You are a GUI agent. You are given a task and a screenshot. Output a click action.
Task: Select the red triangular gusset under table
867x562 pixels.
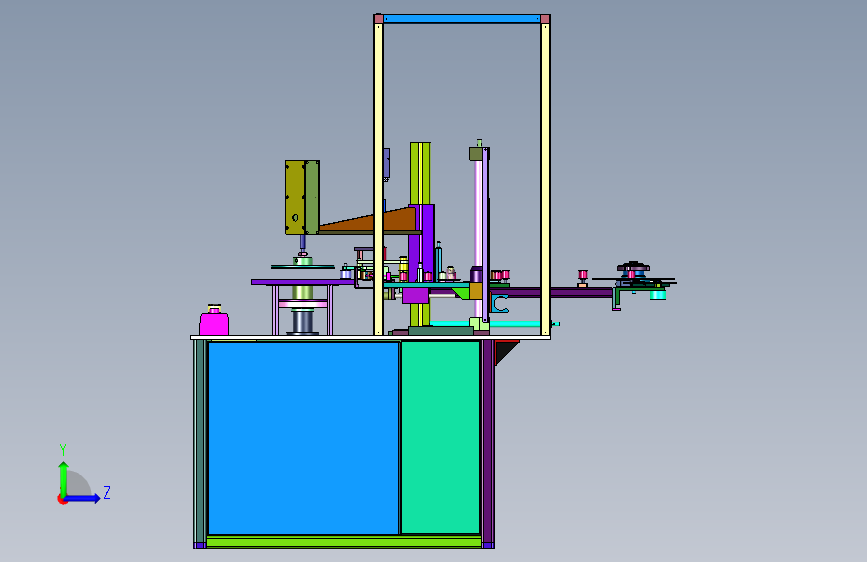click(x=505, y=352)
